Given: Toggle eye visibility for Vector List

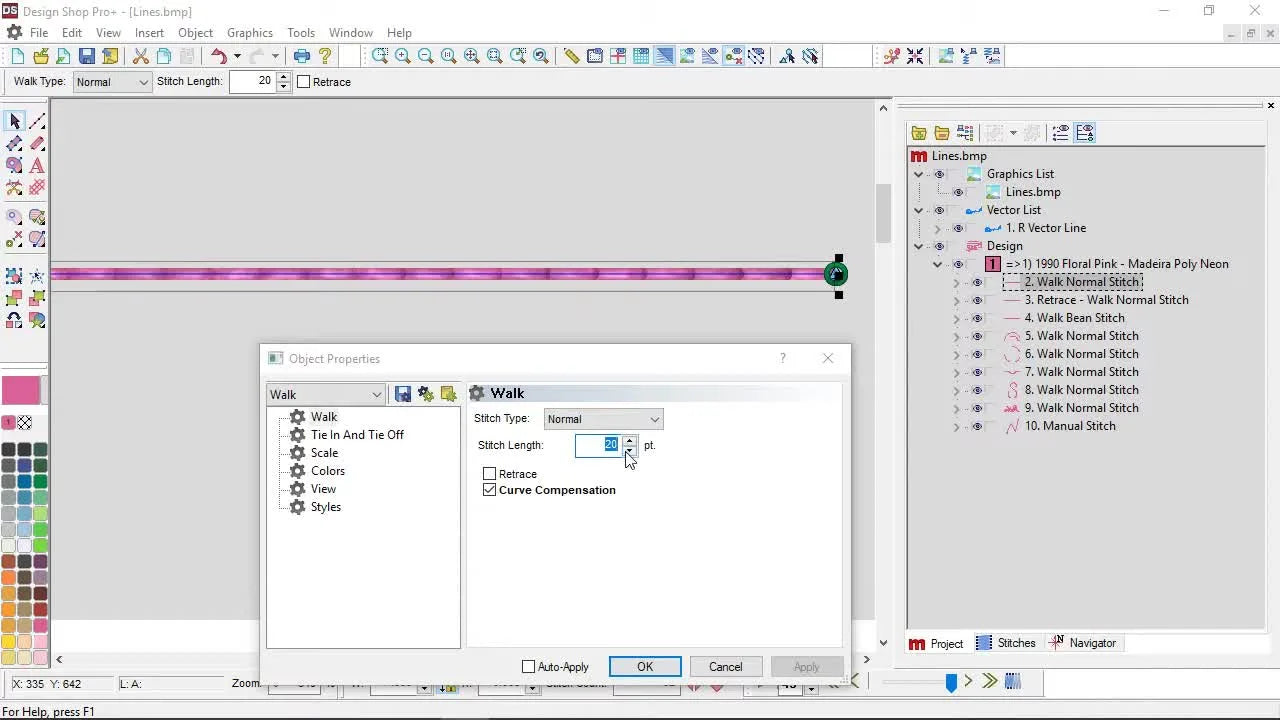Looking at the screenshot, I should (939, 210).
